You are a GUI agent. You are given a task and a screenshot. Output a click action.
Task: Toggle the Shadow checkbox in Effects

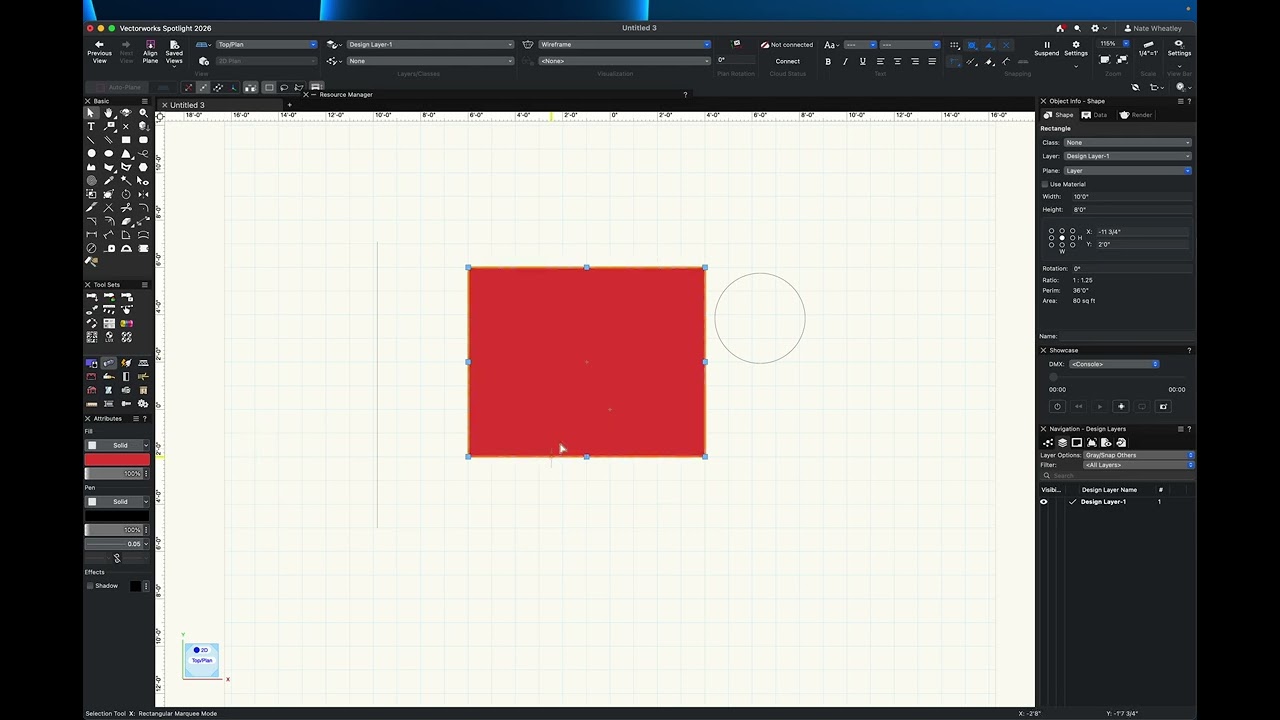90,586
